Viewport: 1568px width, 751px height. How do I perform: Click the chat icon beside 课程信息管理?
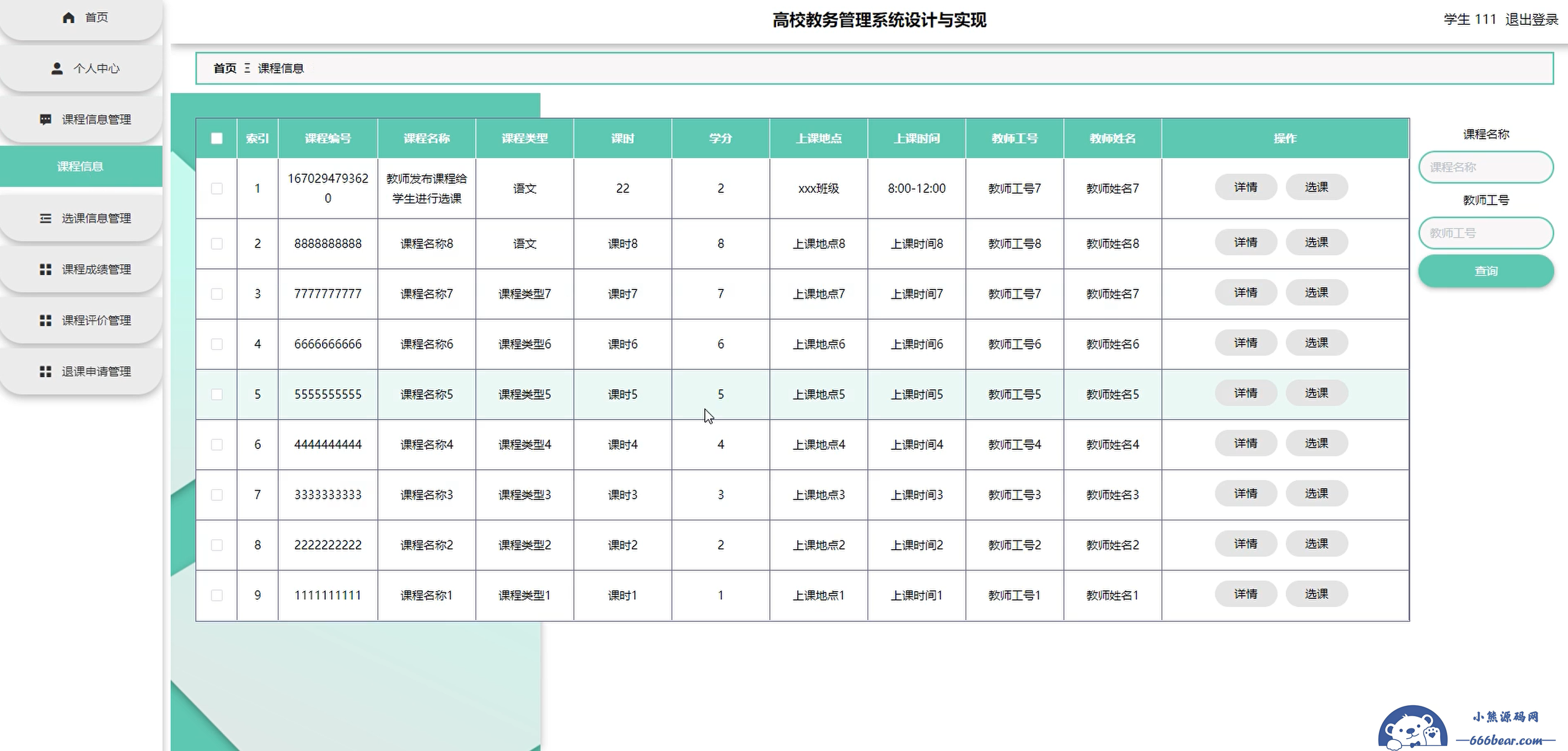(x=45, y=119)
